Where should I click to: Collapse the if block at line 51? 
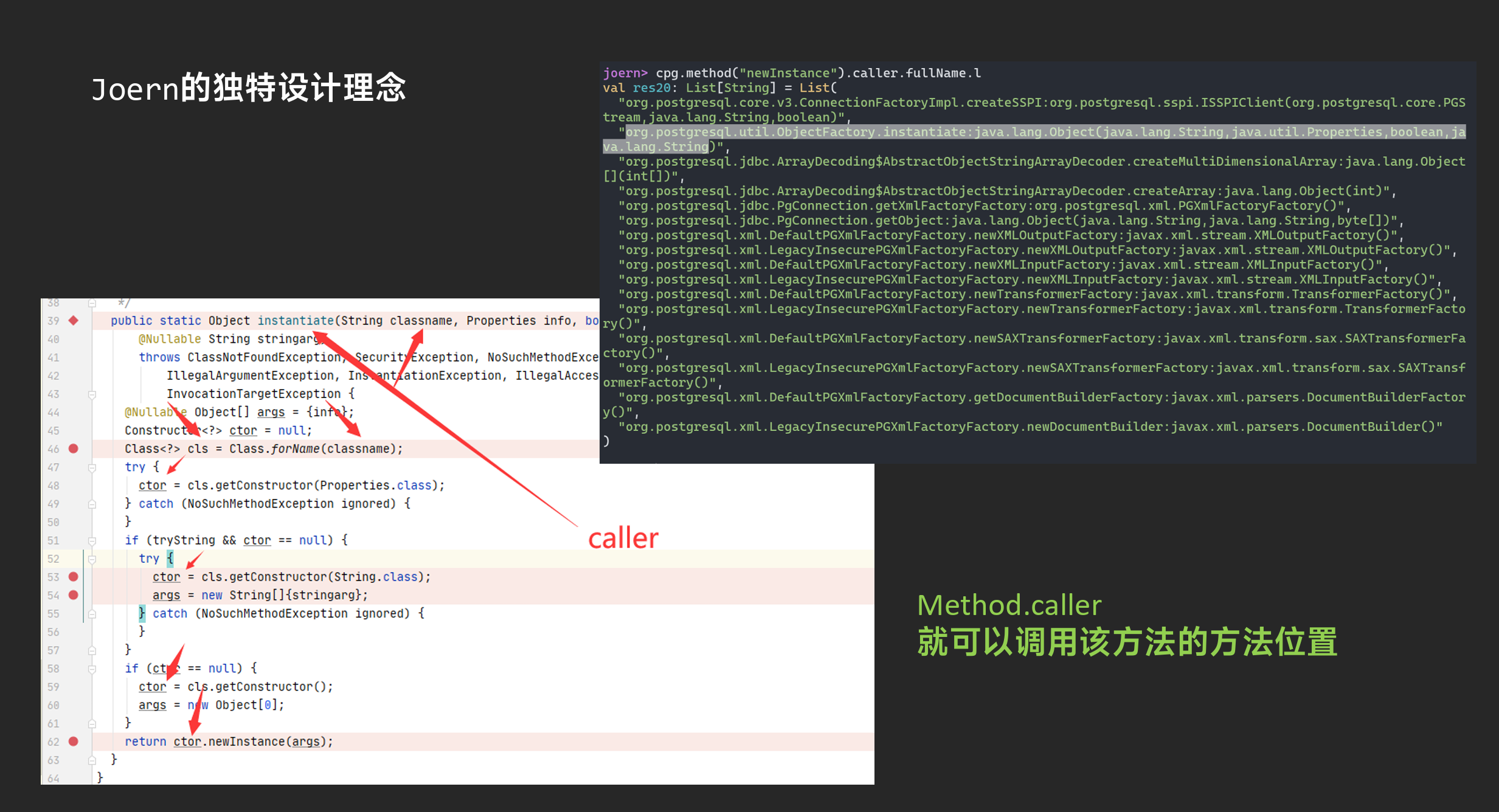pos(92,540)
